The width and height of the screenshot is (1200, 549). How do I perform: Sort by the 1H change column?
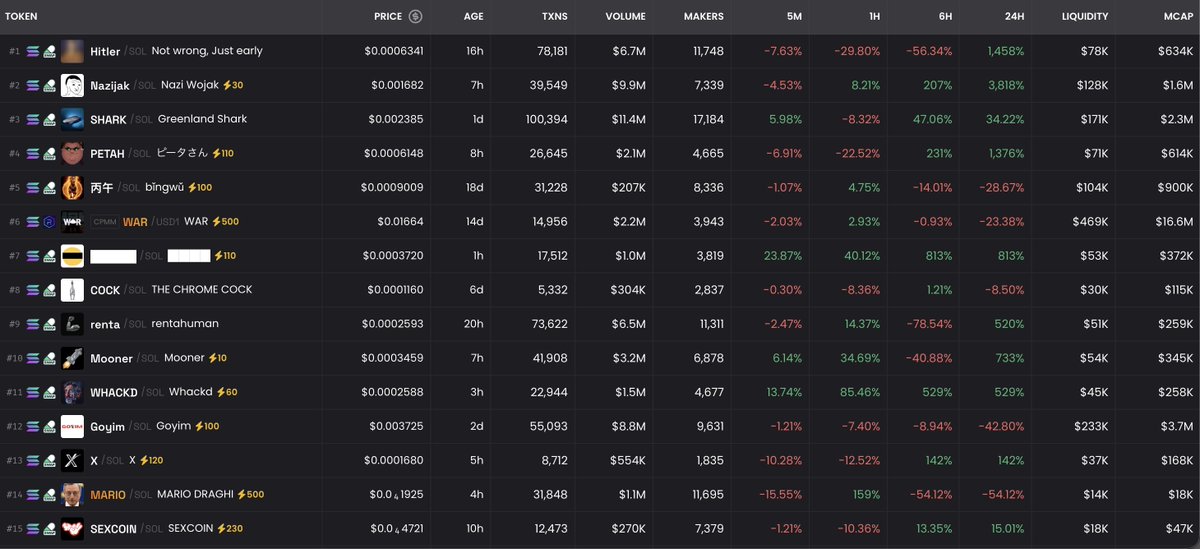tap(873, 16)
